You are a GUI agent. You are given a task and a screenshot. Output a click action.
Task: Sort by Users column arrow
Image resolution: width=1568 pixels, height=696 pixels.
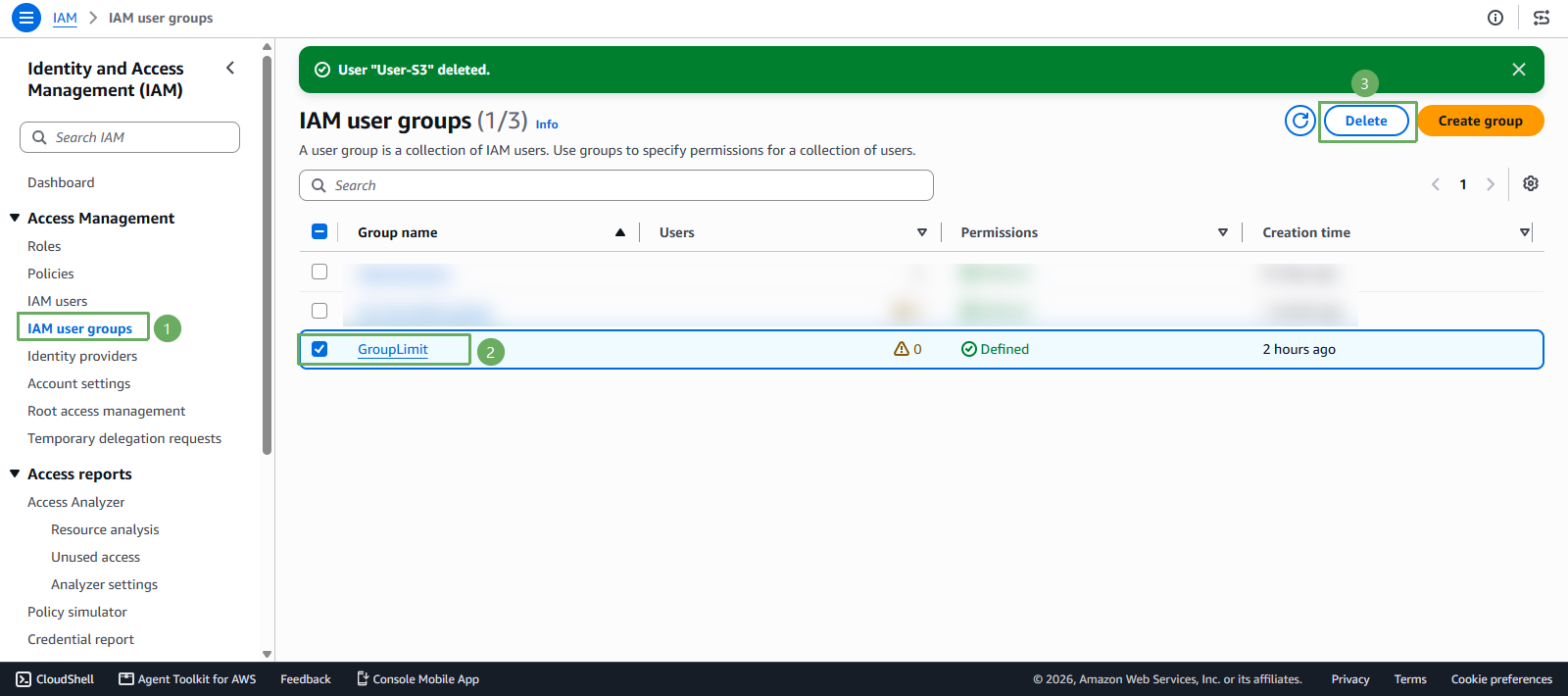(x=922, y=232)
